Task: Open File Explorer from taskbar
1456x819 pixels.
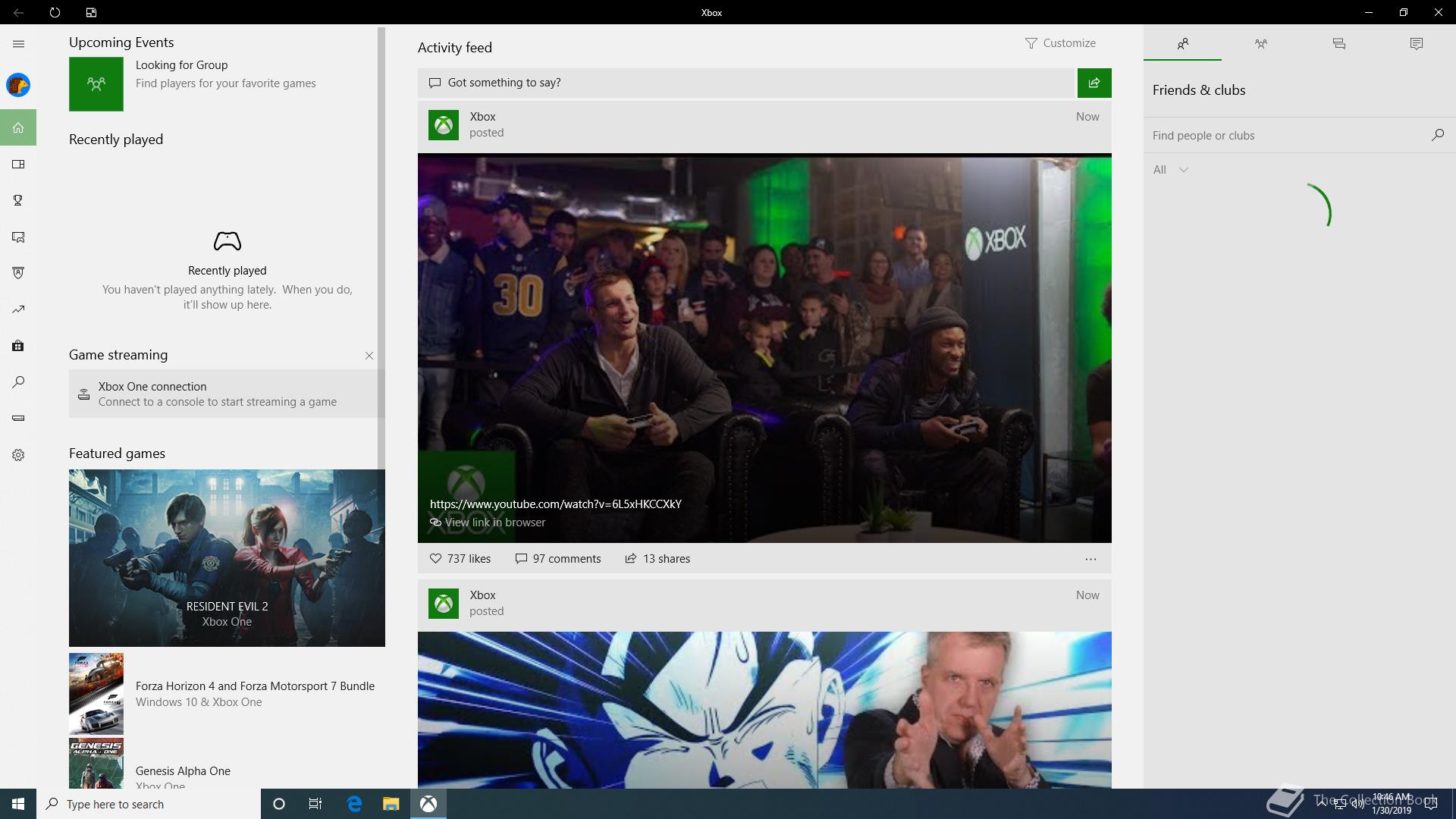Action: click(391, 804)
